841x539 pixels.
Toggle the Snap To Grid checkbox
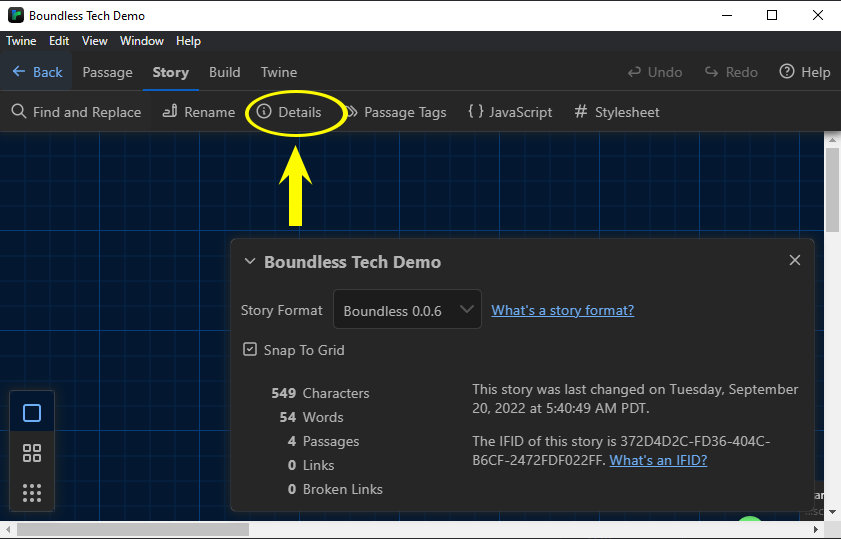tap(250, 350)
